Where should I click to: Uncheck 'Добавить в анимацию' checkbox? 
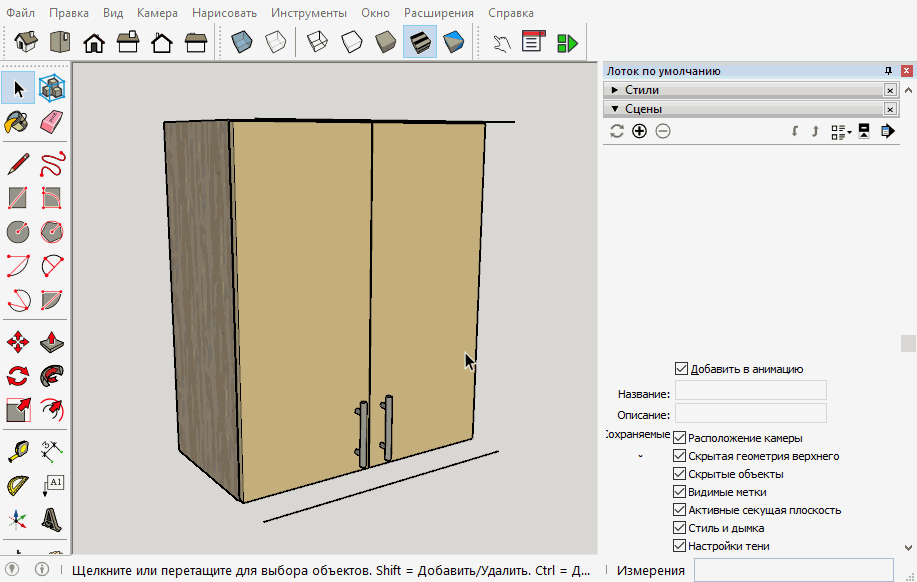coord(682,369)
